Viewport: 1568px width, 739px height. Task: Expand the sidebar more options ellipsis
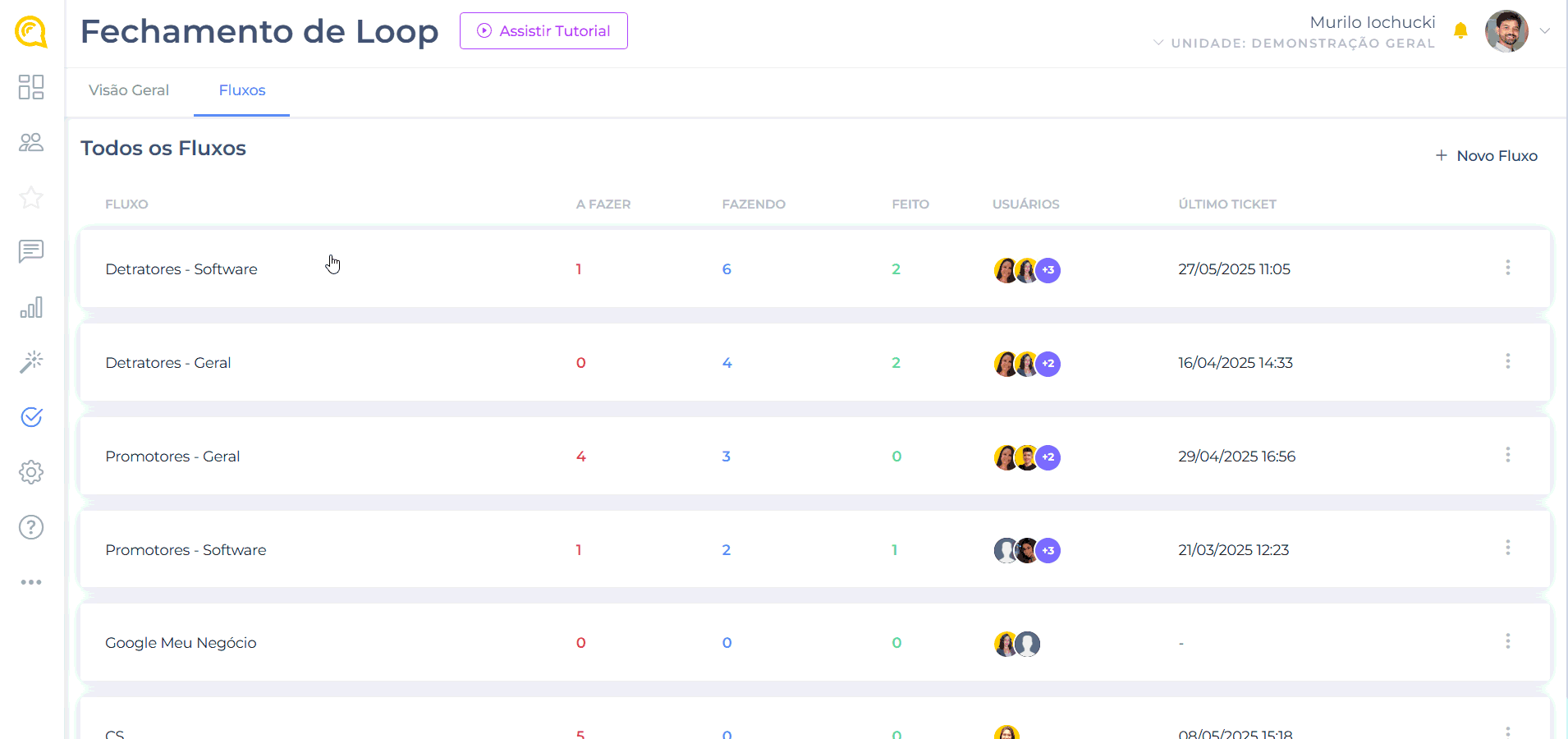tap(31, 582)
